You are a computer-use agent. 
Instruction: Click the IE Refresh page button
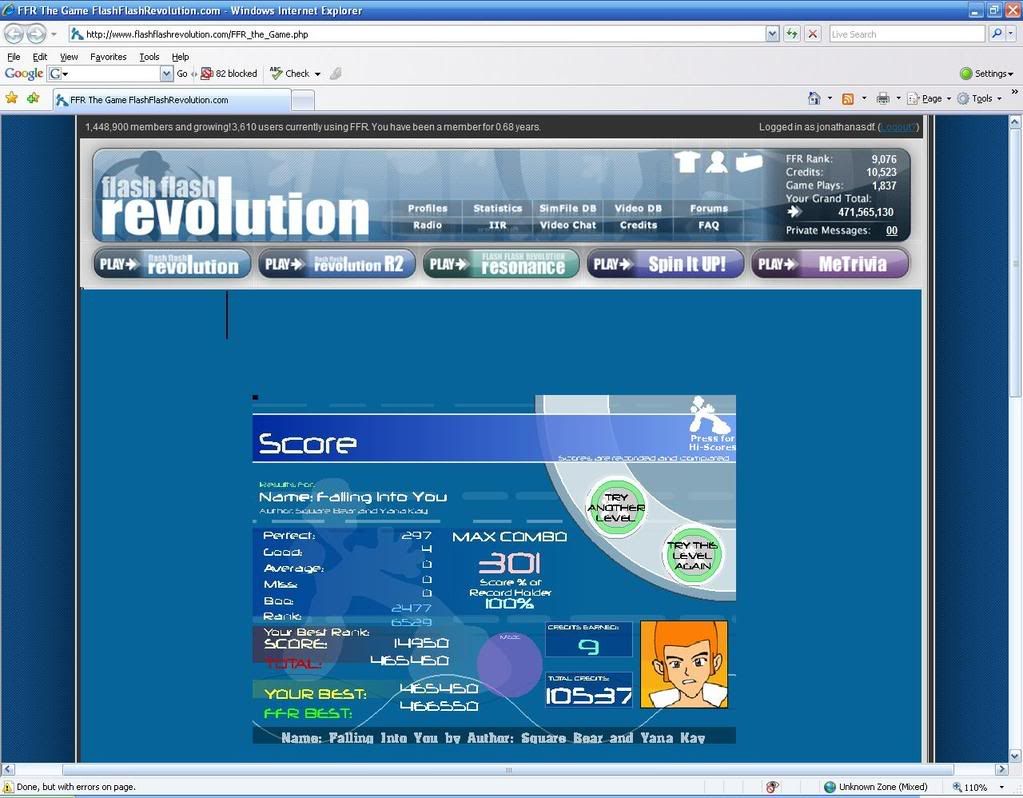[x=792, y=34]
